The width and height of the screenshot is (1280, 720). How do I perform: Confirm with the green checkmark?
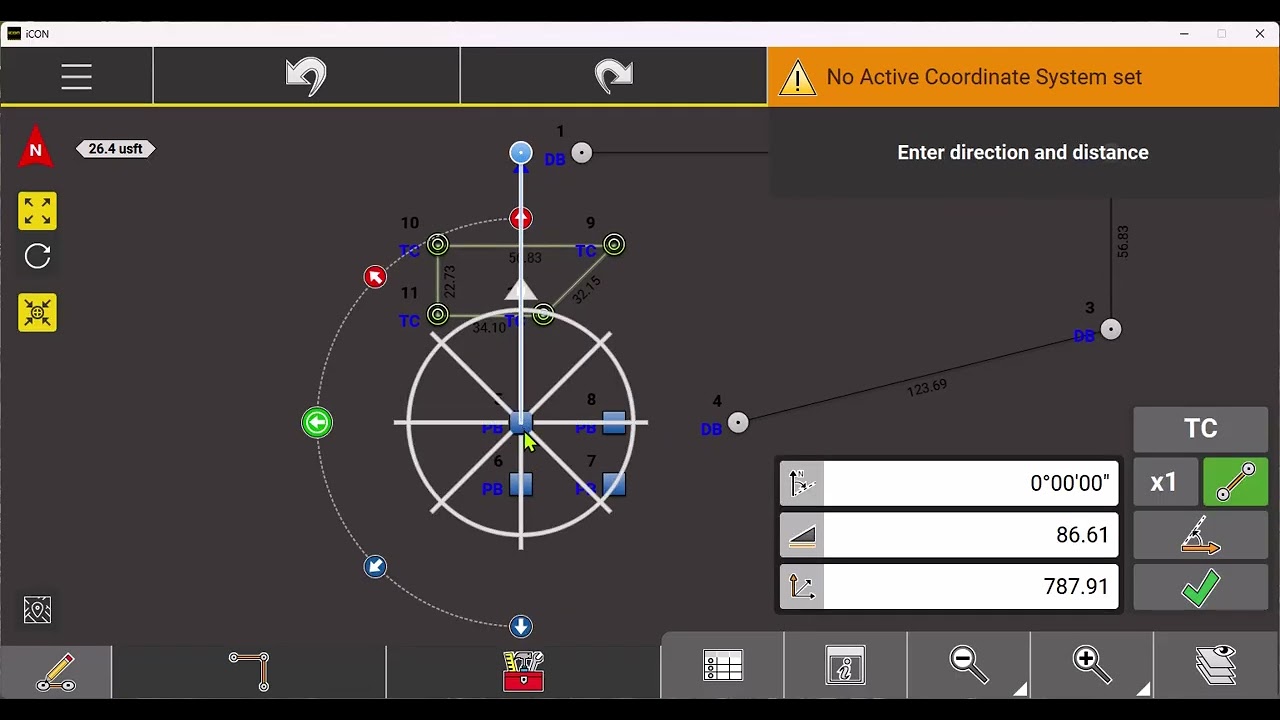(1200, 588)
